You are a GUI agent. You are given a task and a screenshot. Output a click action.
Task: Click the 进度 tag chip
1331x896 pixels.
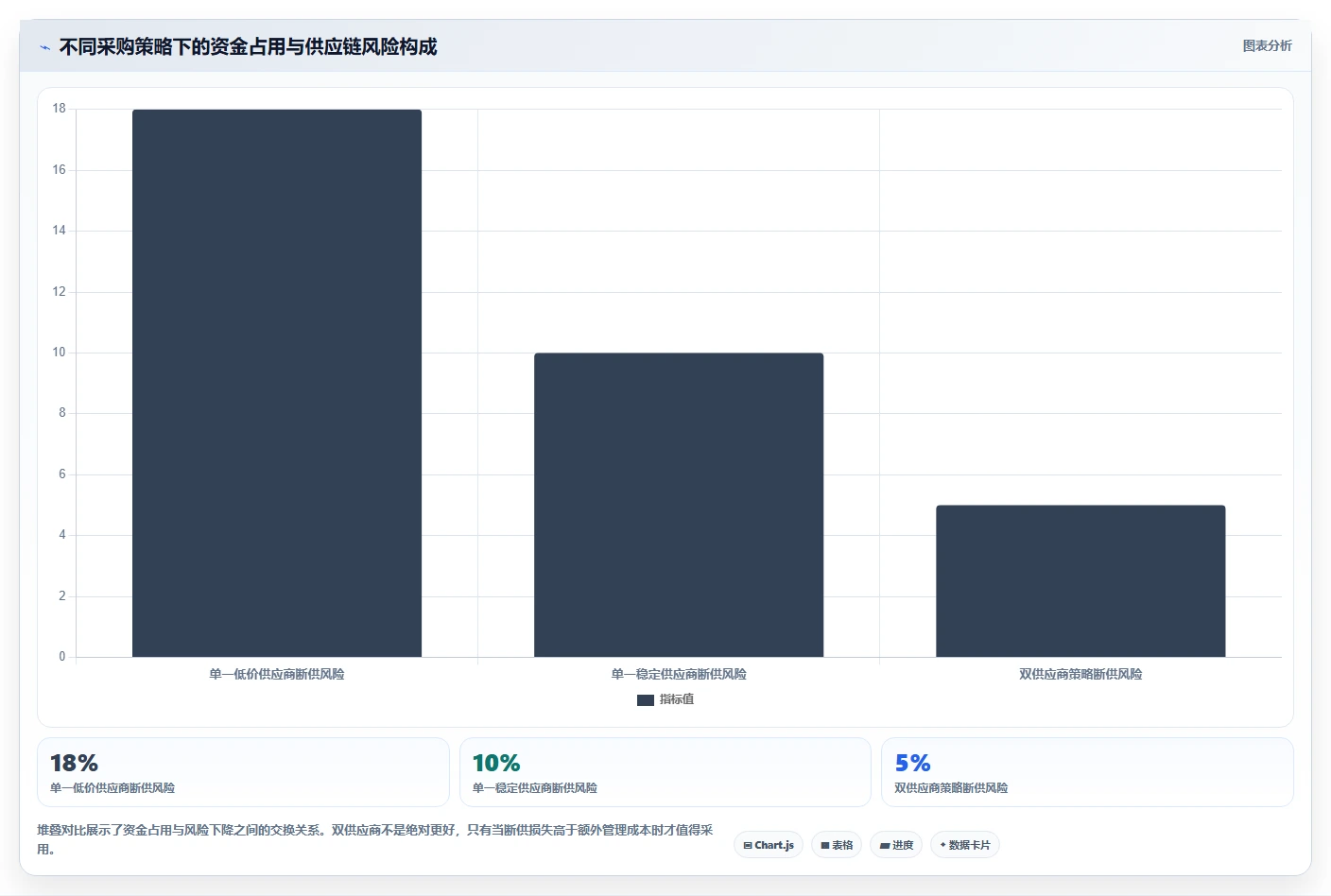pos(896,845)
